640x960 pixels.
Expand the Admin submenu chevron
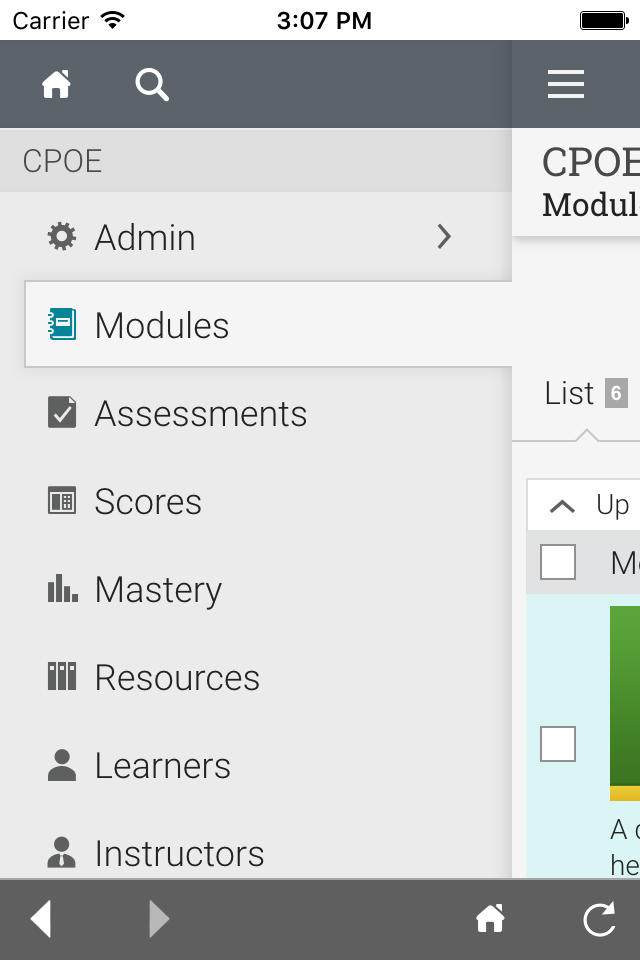tap(445, 237)
